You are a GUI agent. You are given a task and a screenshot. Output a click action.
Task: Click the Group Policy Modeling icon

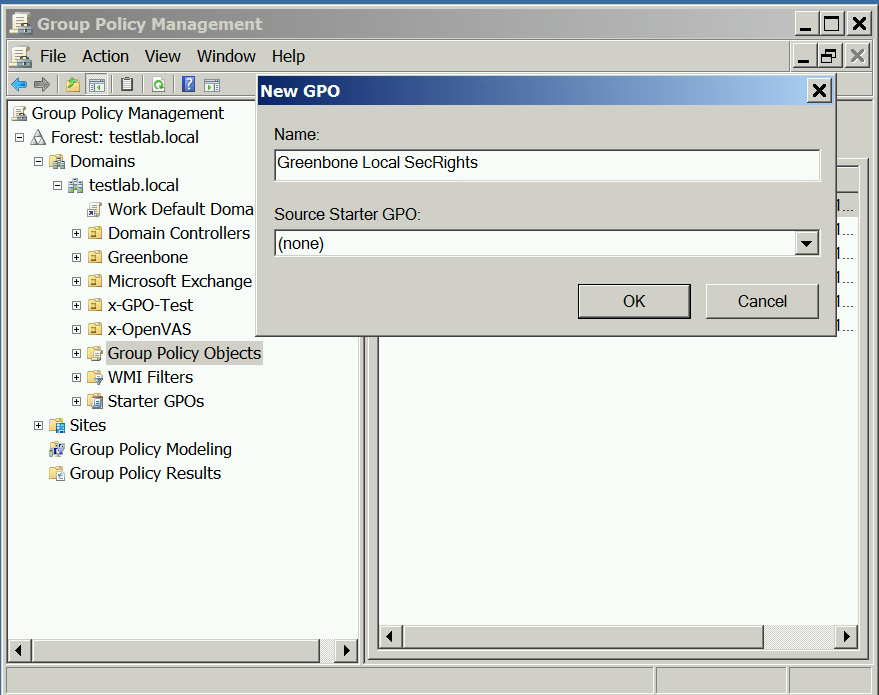(x=57, y=450)
